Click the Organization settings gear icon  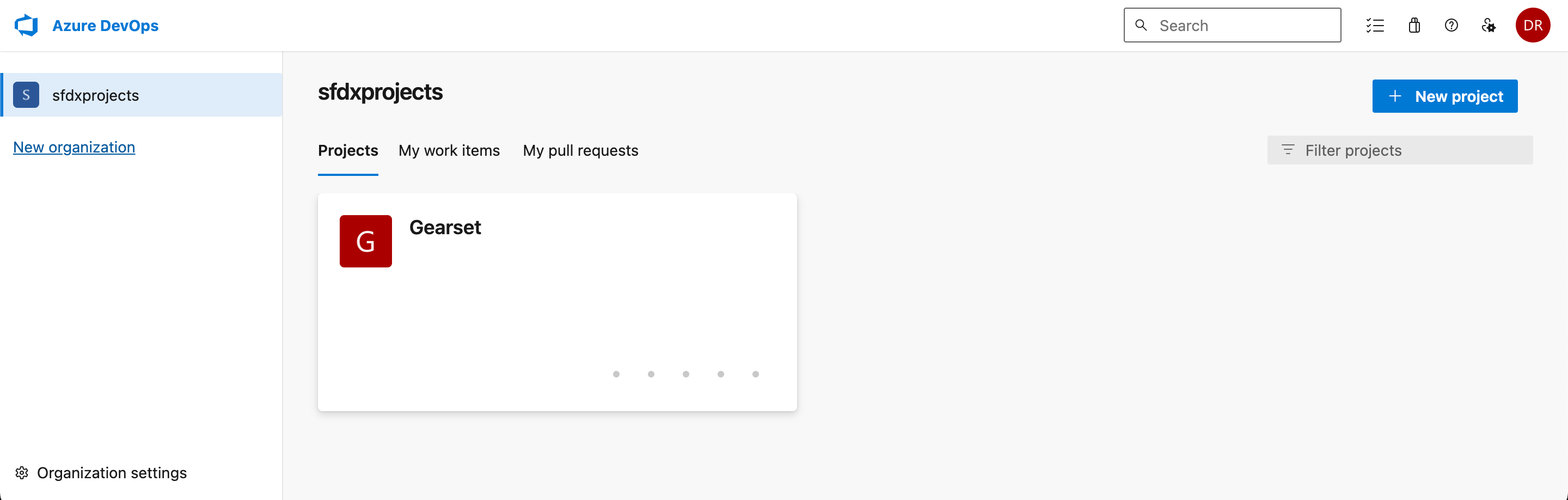tap(22, 473)
